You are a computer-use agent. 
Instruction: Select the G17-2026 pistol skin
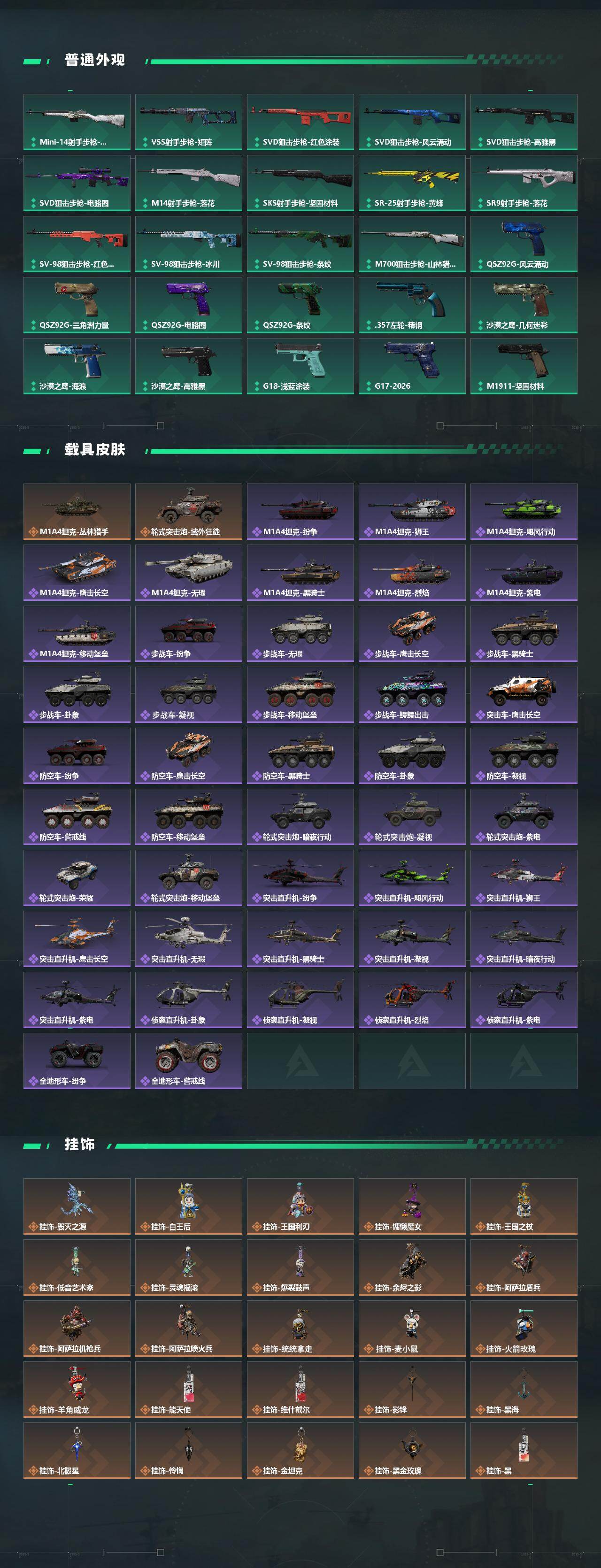click(412, 366)
